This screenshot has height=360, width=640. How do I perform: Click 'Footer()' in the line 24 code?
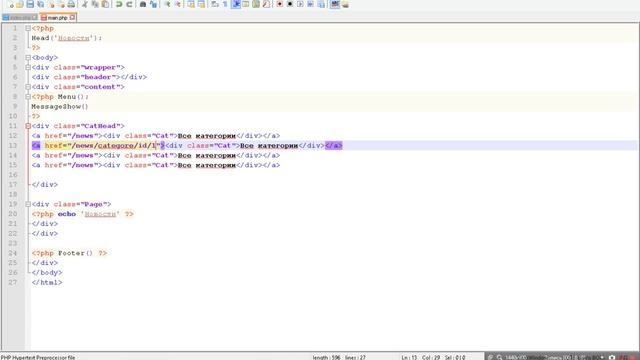coord(76,253)
